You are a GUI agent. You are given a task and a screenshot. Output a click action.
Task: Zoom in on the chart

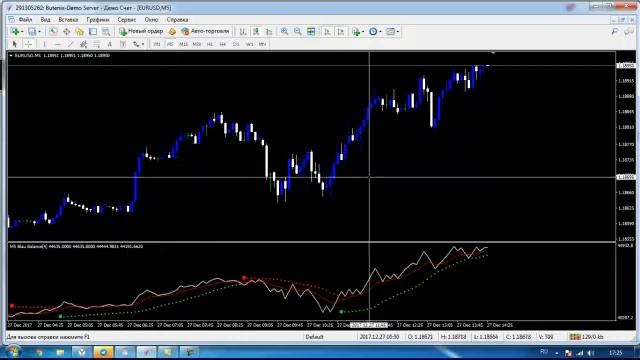(284, 31)
